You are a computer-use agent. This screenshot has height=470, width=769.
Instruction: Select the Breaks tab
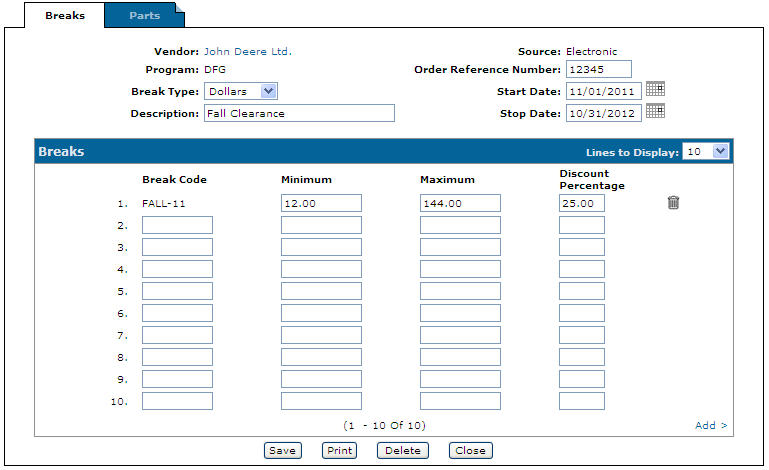point(65,15)
